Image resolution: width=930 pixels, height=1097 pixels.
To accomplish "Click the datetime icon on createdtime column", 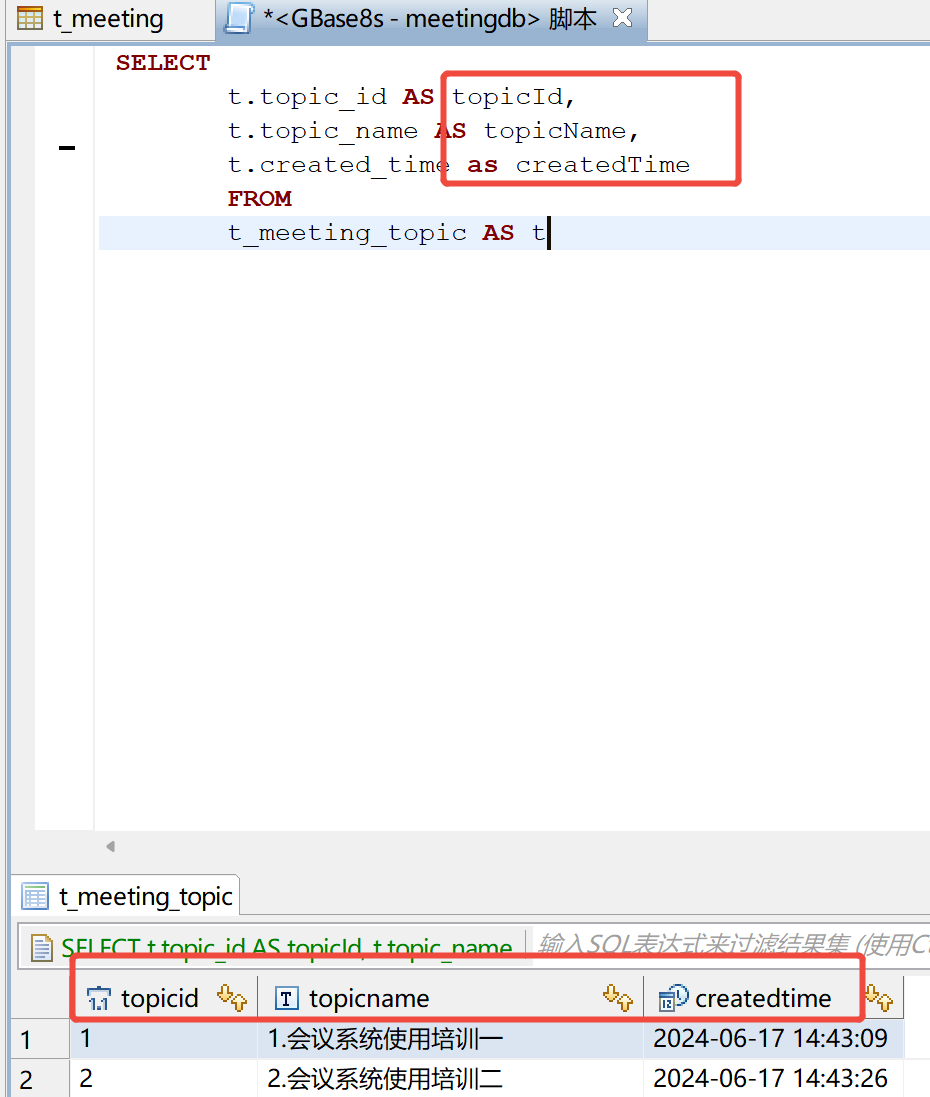I will (673, 997).
